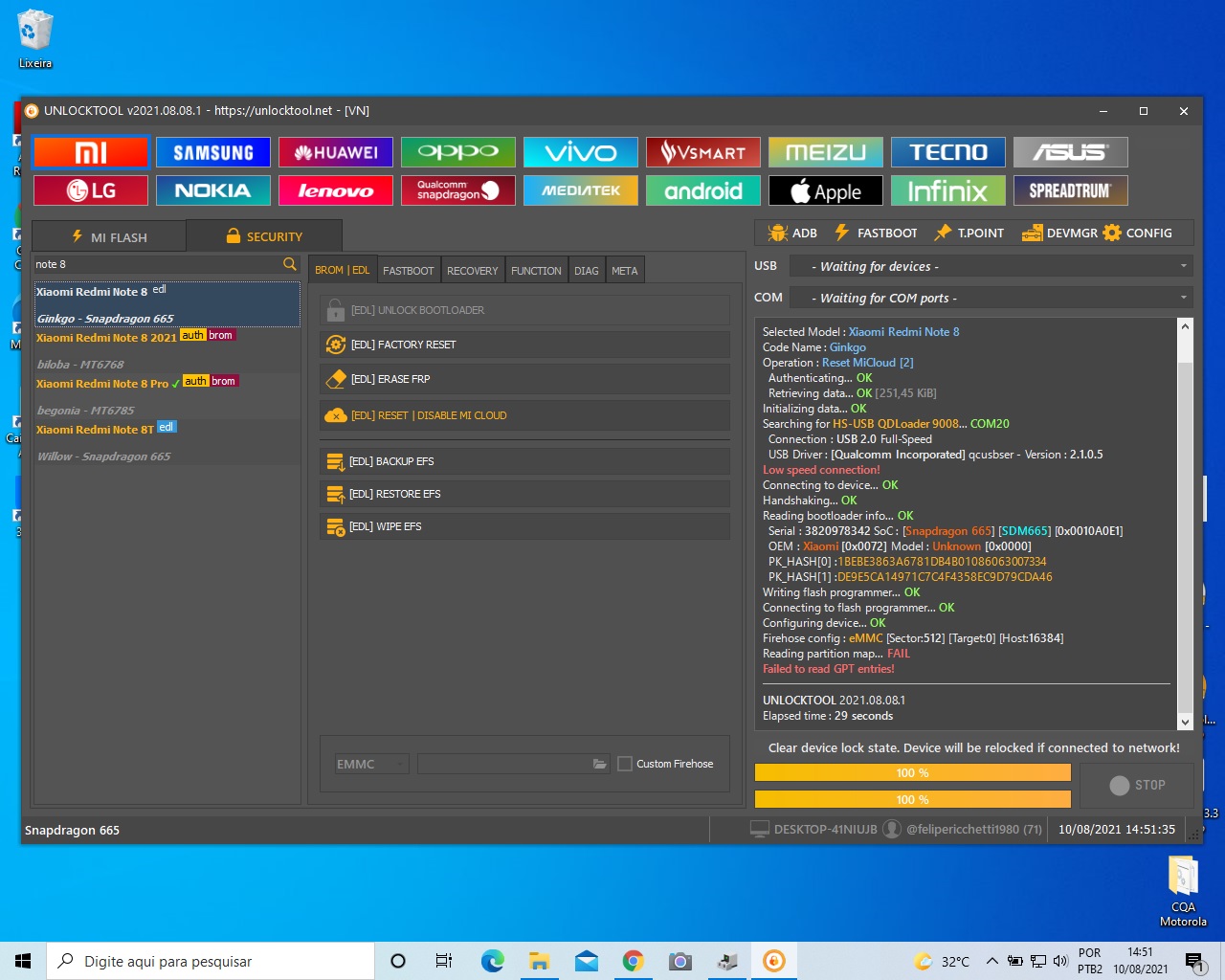Switch to the MI FLASH tab
1225x980 pixels.
pyautogui.click(x=109, y=236)
